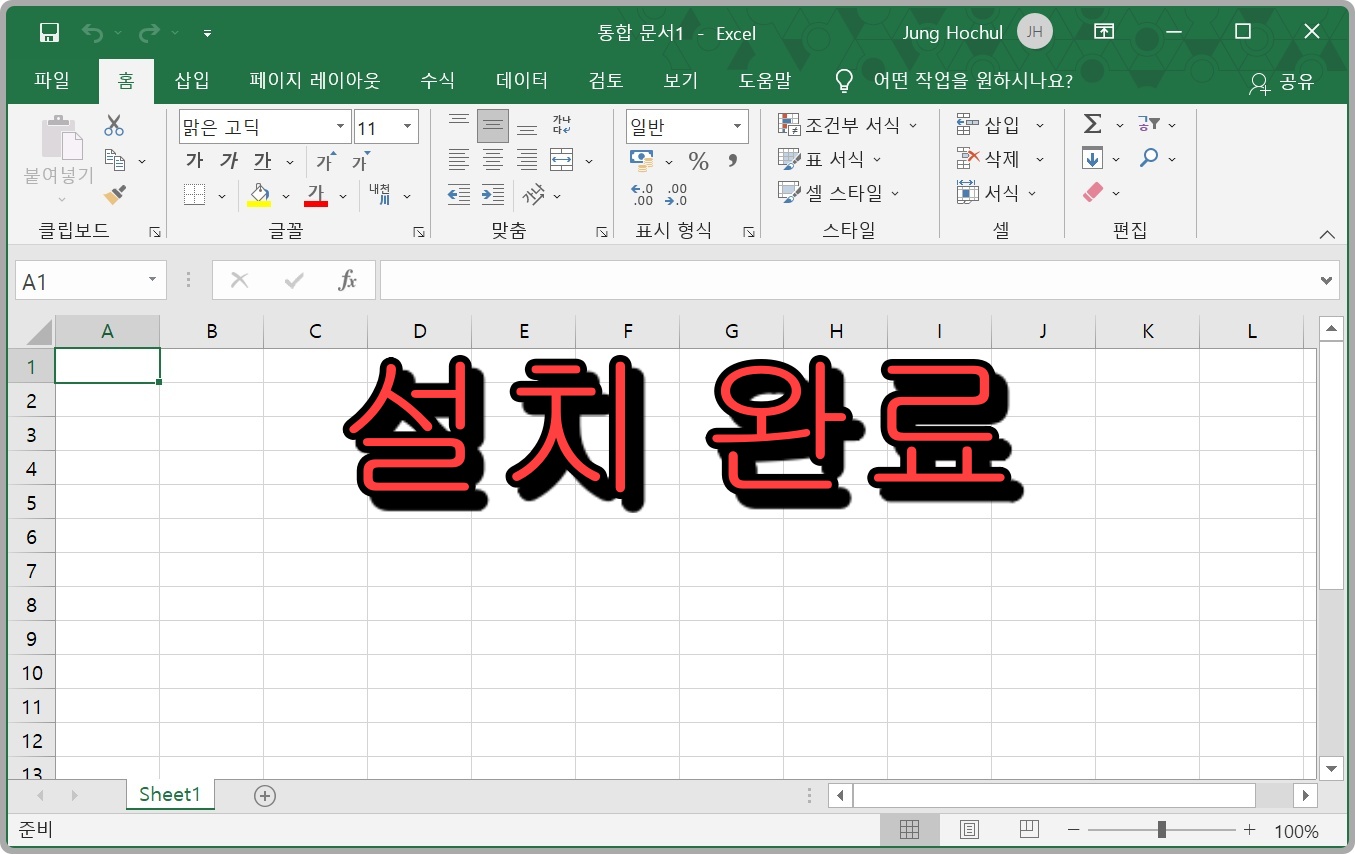Switch to the 삽입 ribbon tab
This screenshot has height=854, width=1355.
click(190, 81)
